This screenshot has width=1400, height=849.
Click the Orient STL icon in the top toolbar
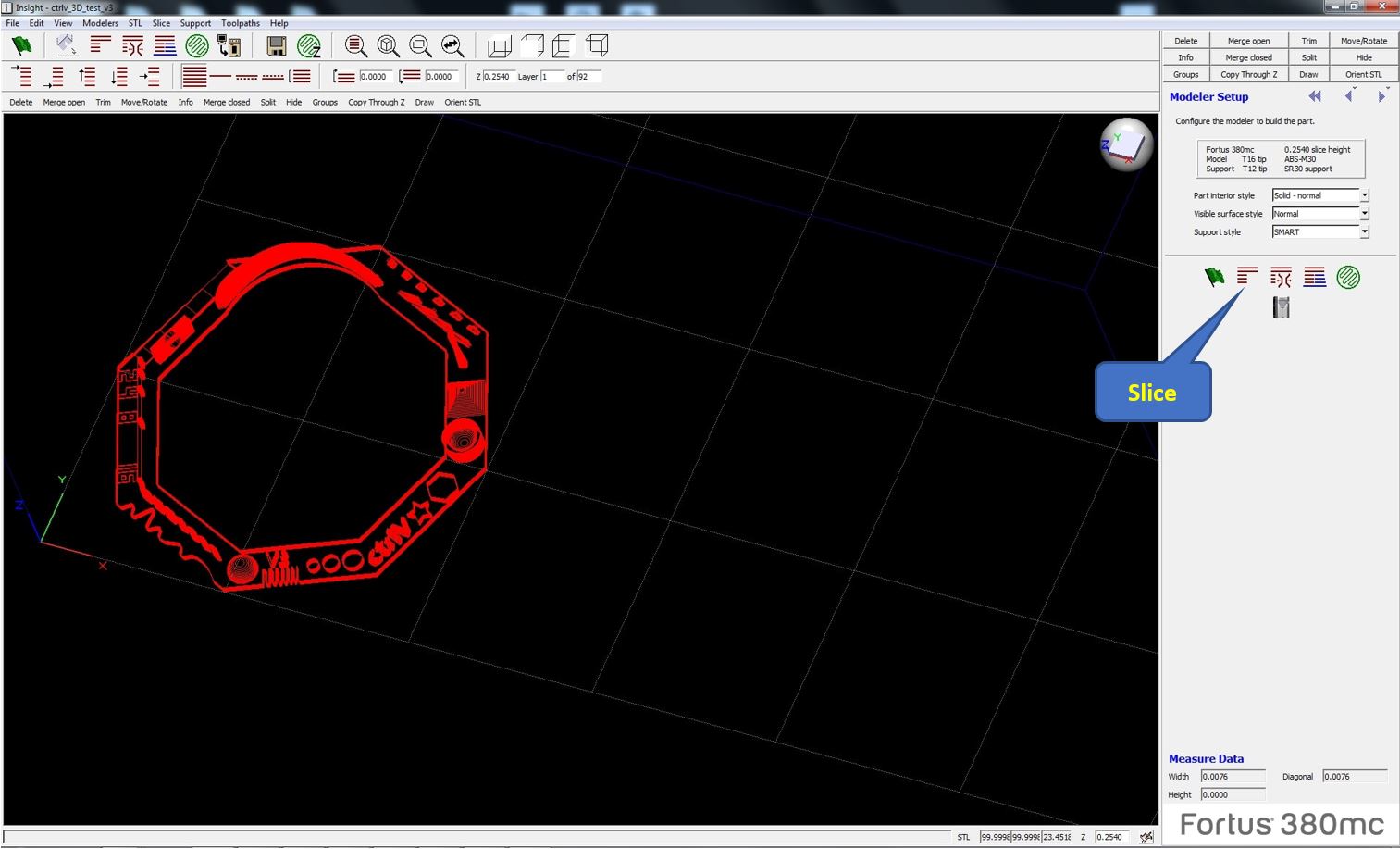coord(66,45)
